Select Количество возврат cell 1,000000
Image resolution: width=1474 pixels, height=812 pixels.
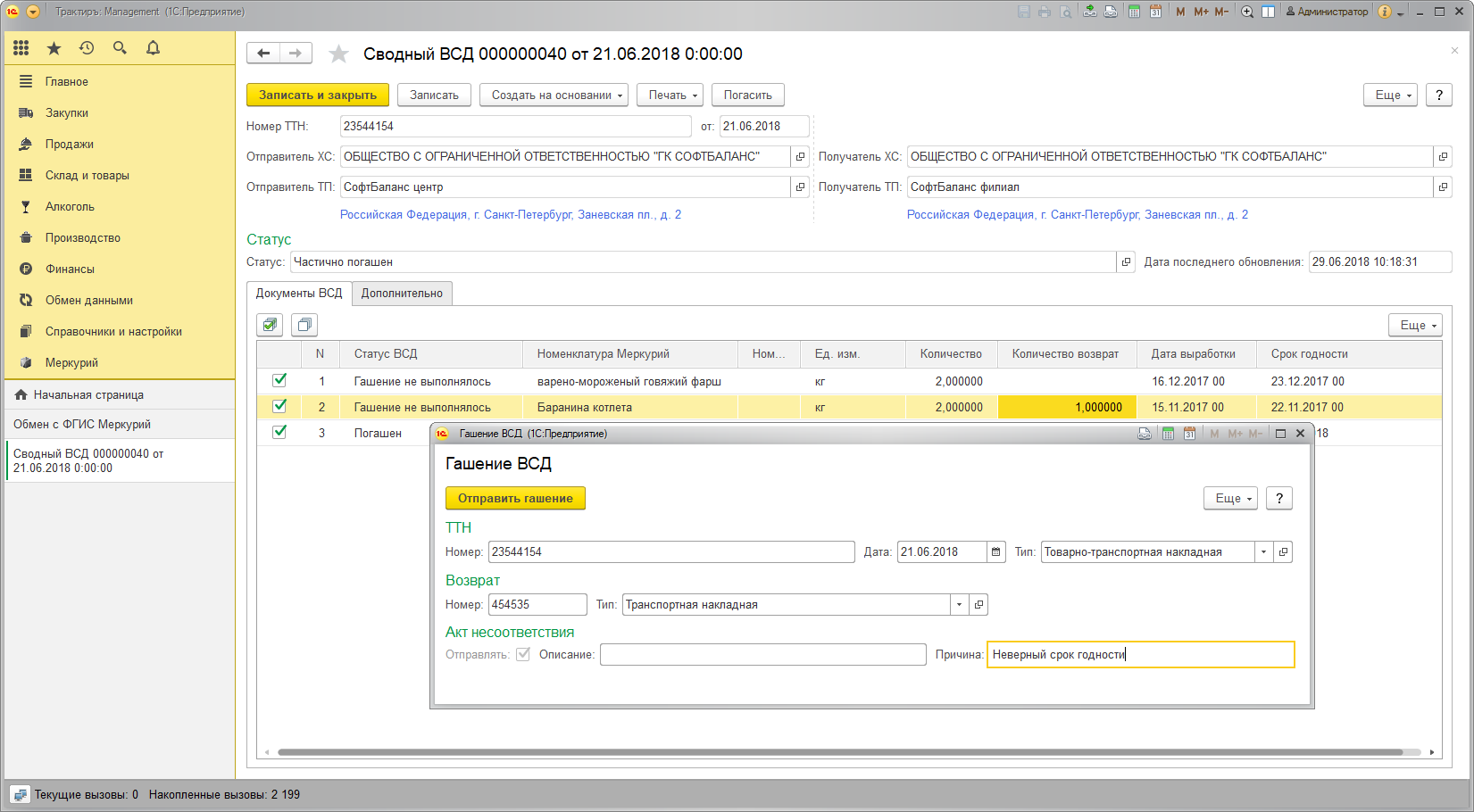1067,407
